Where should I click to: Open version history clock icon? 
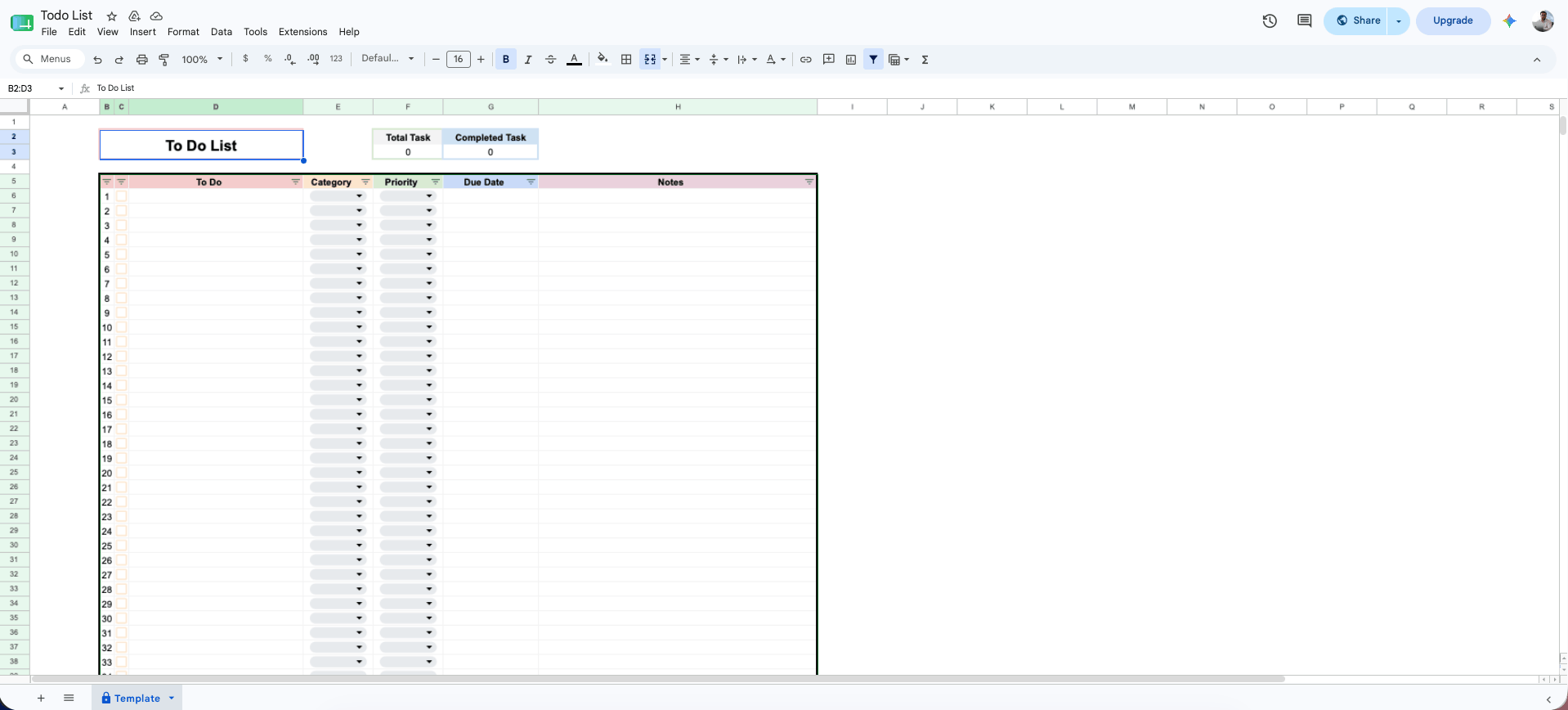click(1270, 21)
